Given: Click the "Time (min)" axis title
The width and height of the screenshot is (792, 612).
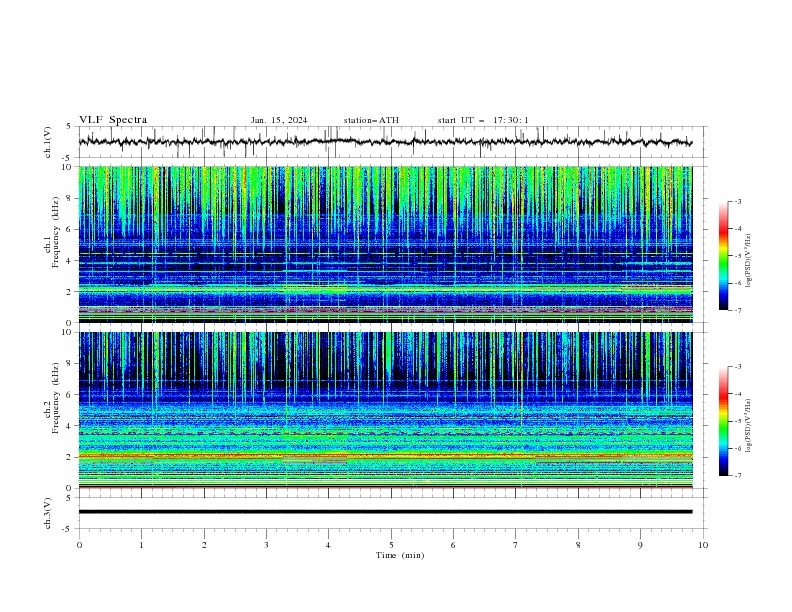Looking at the screenshot, I should click(x=400, y=555).
